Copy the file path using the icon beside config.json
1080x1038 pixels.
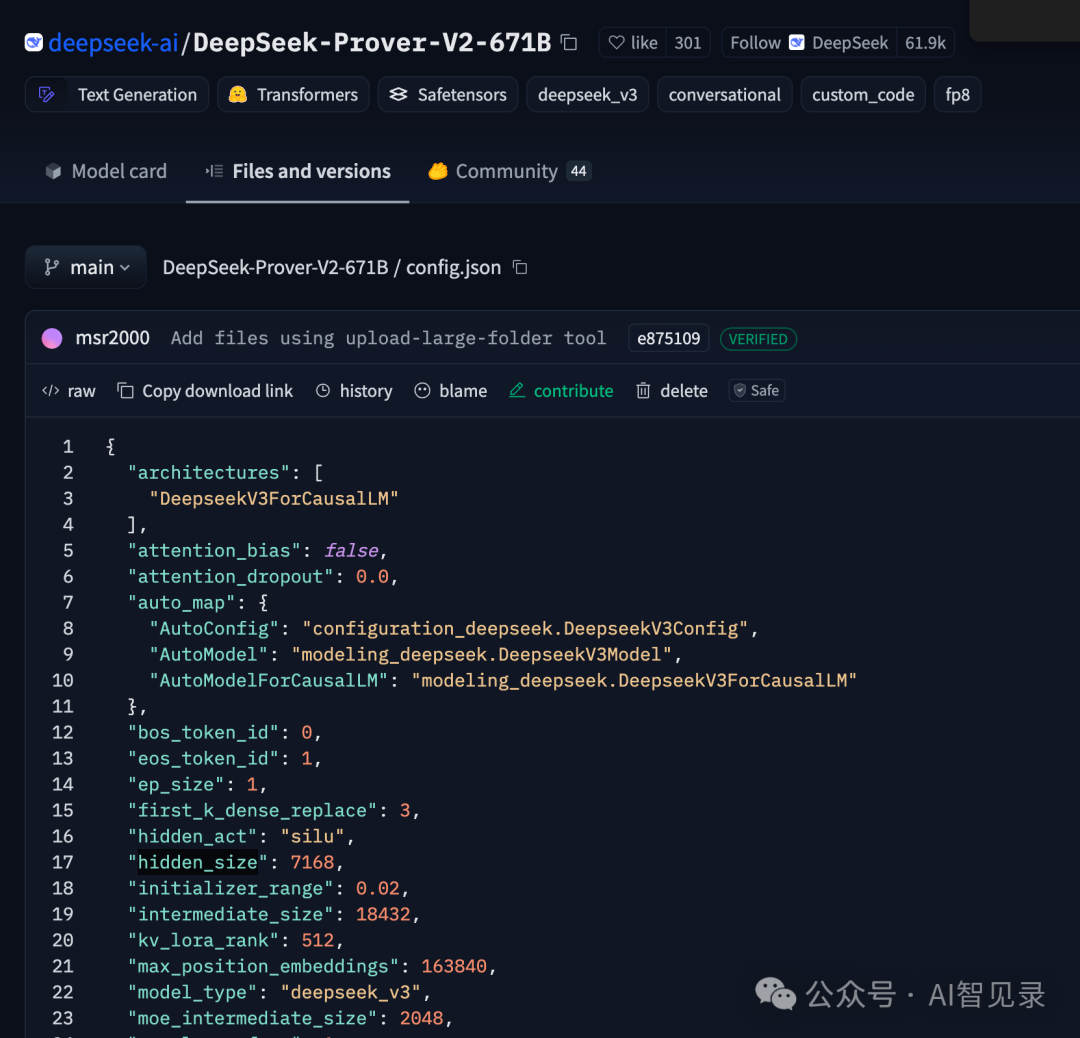click(x=520, y=267)
